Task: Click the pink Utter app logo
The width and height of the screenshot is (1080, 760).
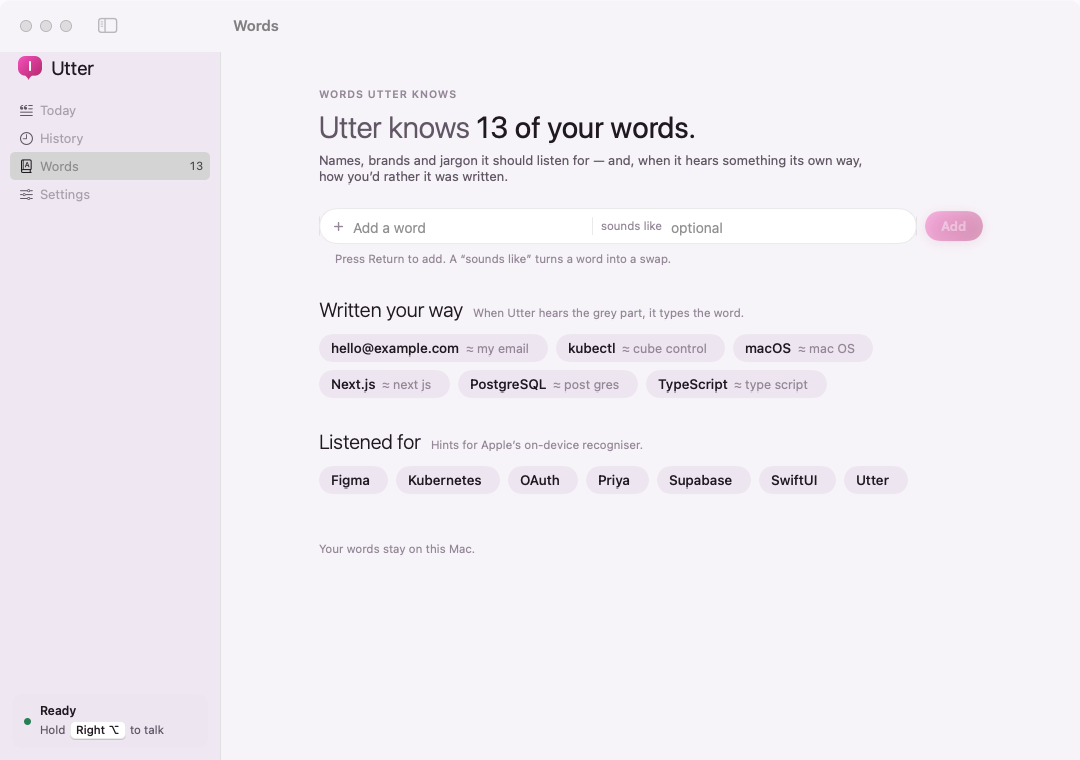Action: [30, 68]
